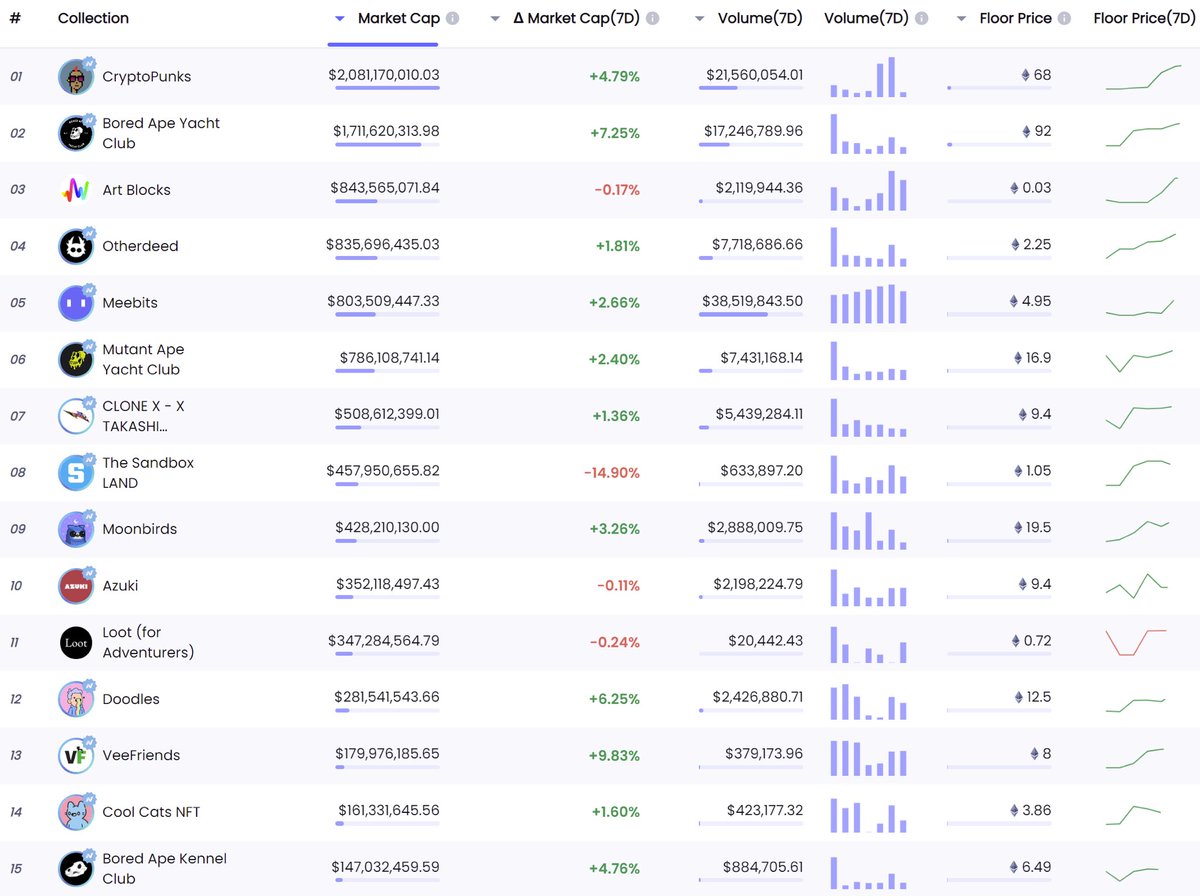The height and width of the screenshot is (896, 1200).
Task: Click the Doodles collection avatar
Action: point(76,699)
